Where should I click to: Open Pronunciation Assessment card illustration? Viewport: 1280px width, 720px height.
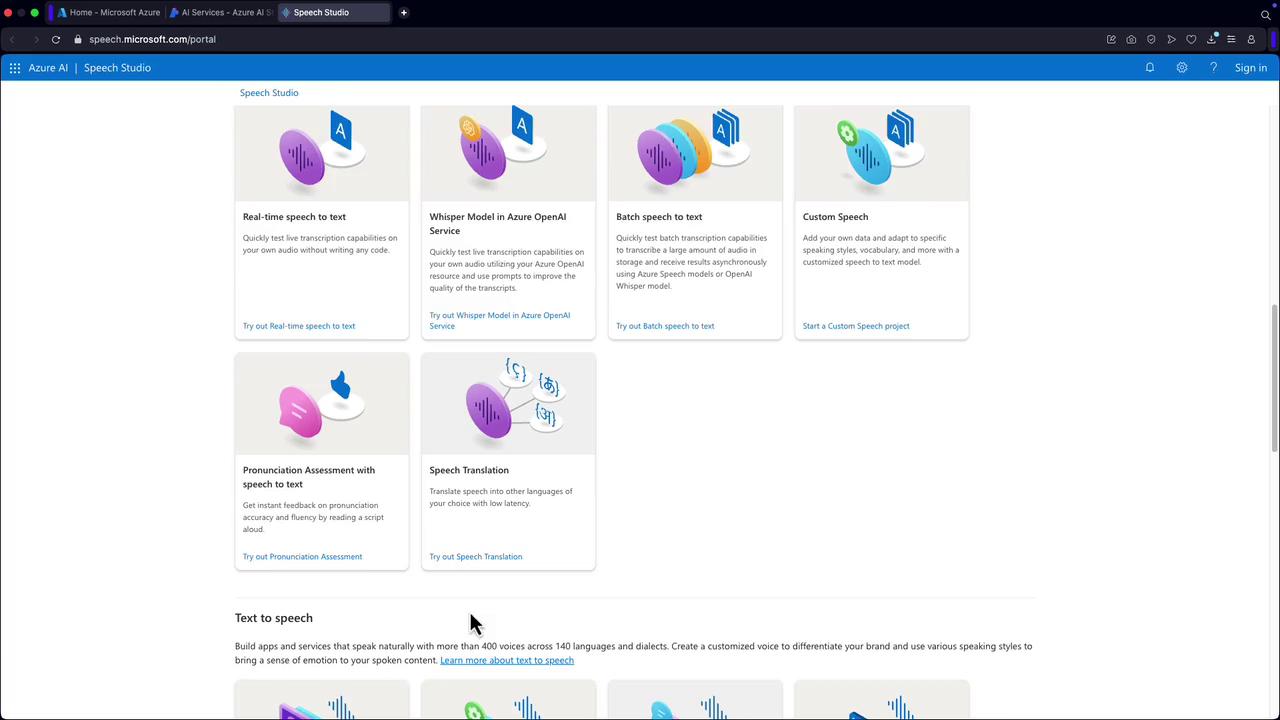[322, 404]
